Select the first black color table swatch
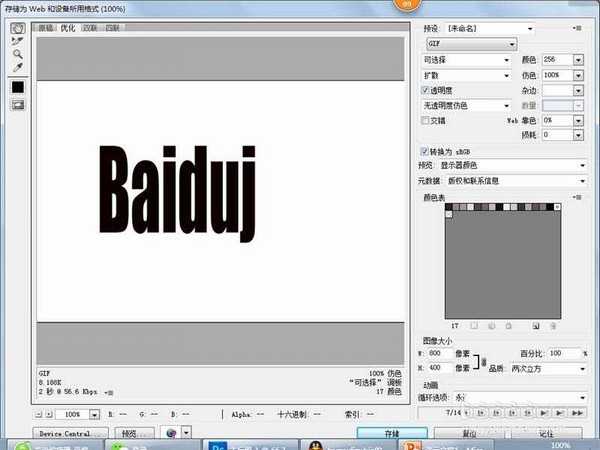 (449, 207)
